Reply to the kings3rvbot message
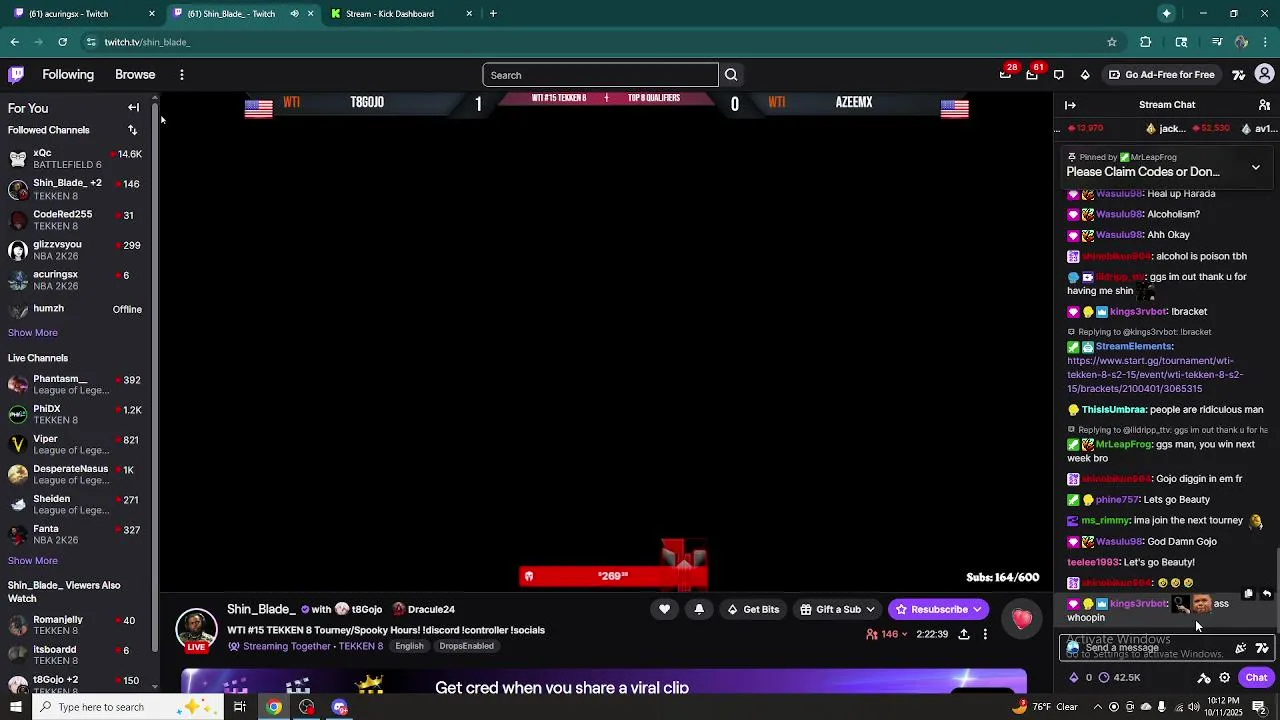Screen dimensions: 1280x720 tap(1266, 594)
